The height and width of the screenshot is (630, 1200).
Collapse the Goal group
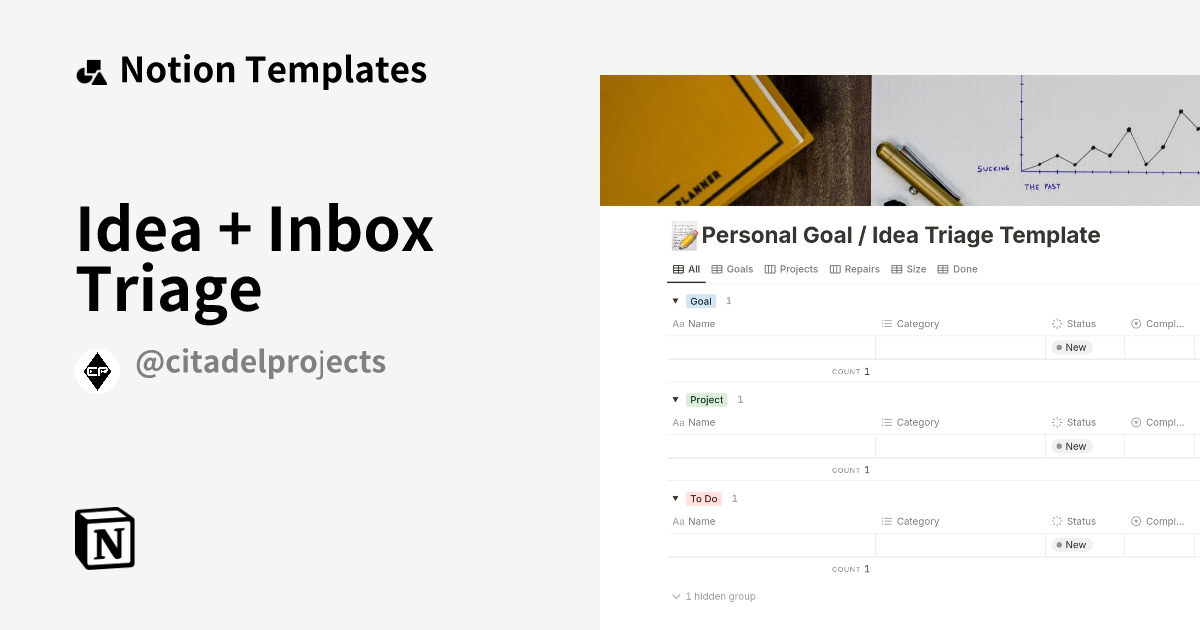pos(675,300)
